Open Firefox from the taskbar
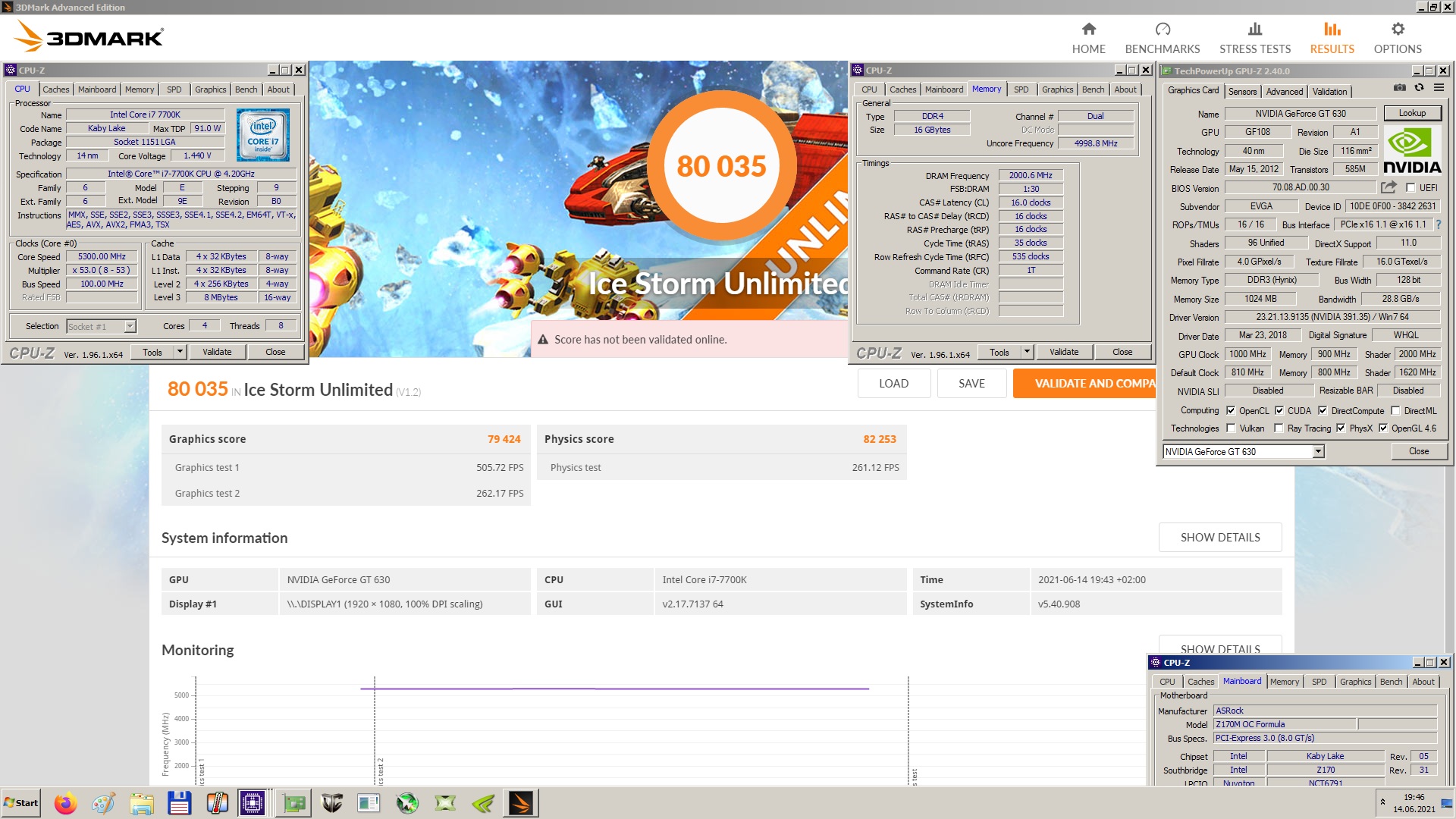Screen dimensions: 1456x819 (65, 803)
